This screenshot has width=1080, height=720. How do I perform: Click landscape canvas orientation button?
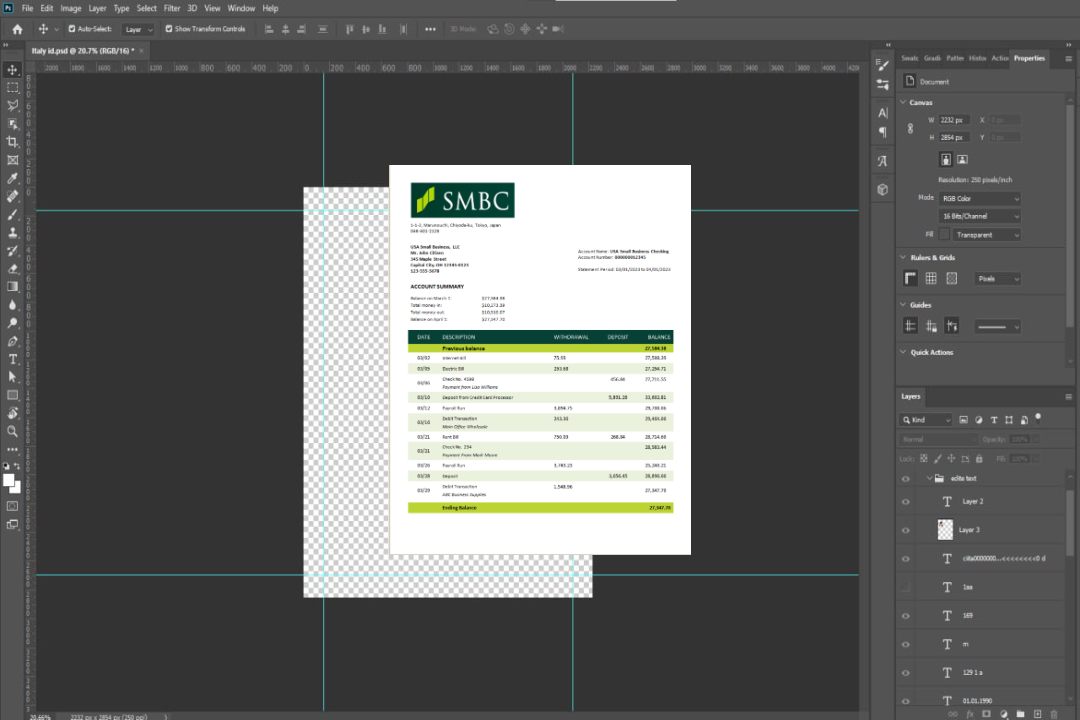pos(962,160)
